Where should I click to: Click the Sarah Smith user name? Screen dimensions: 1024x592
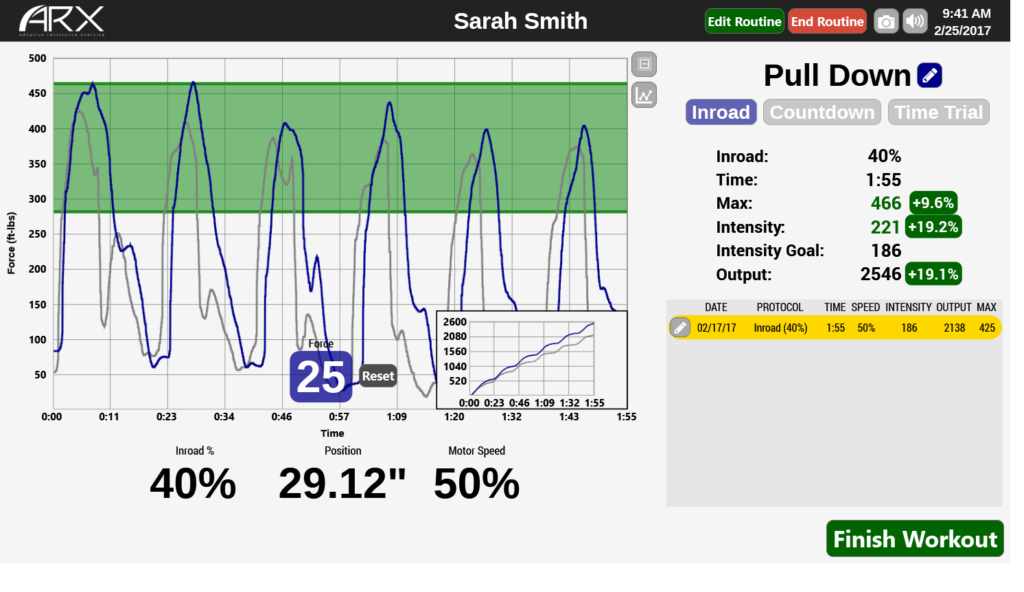tap(520, 21)
